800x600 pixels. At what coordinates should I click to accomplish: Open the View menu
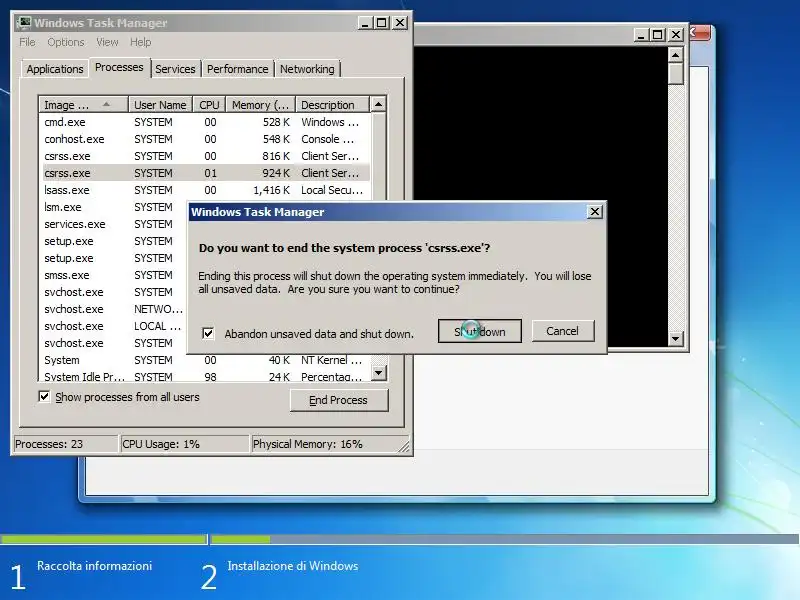pyautogui.click(x=107, y=42)
